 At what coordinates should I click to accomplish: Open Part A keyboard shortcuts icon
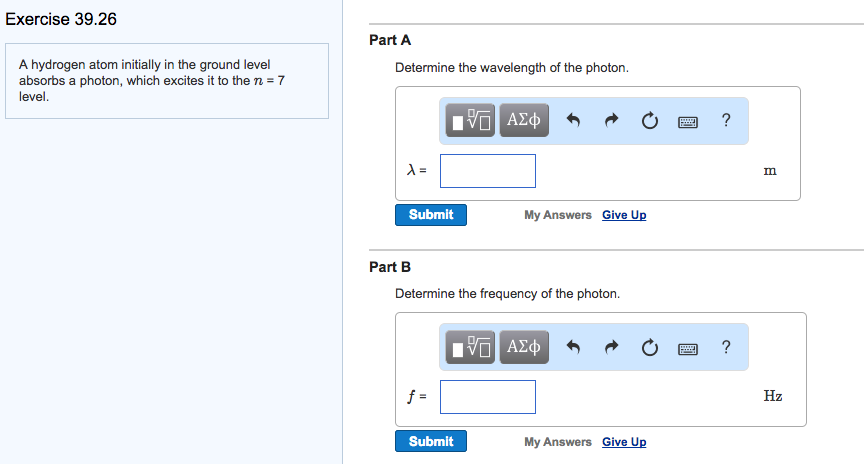coord(687,122)
